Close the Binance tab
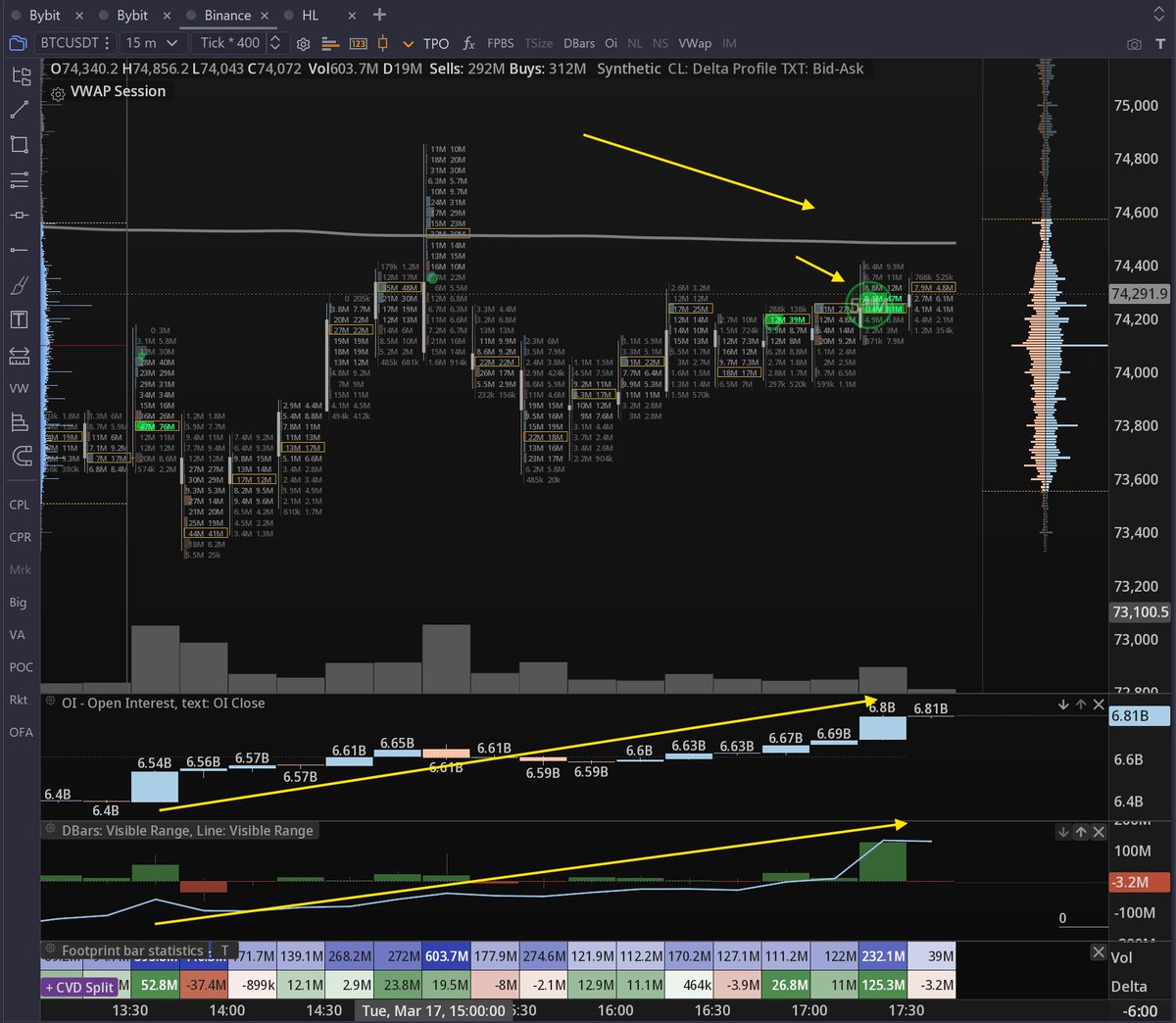Viewport: 1176px width, 1023px height. tap(265, 16)
